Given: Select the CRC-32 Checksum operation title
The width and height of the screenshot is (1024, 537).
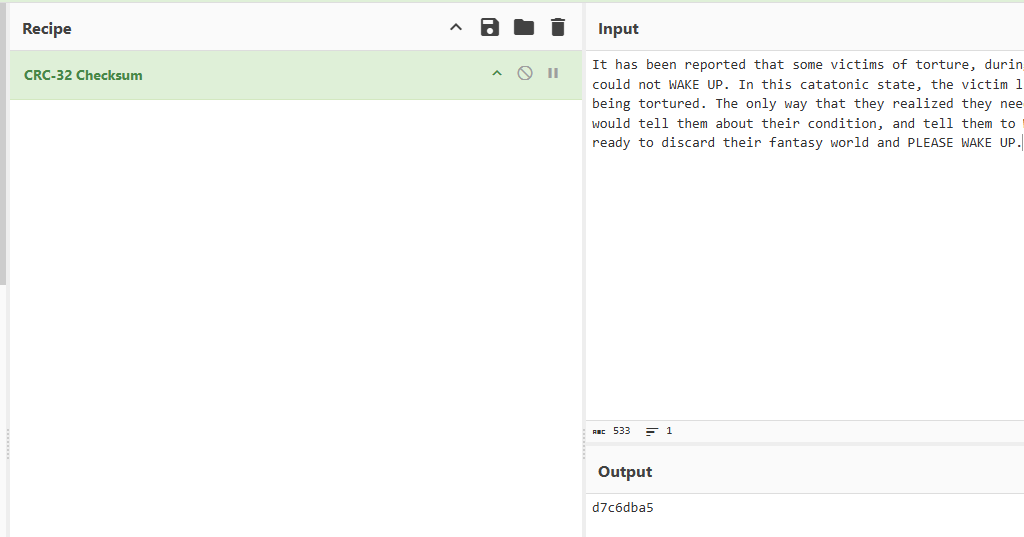Looking at the screenshot, I should [83, 75].
